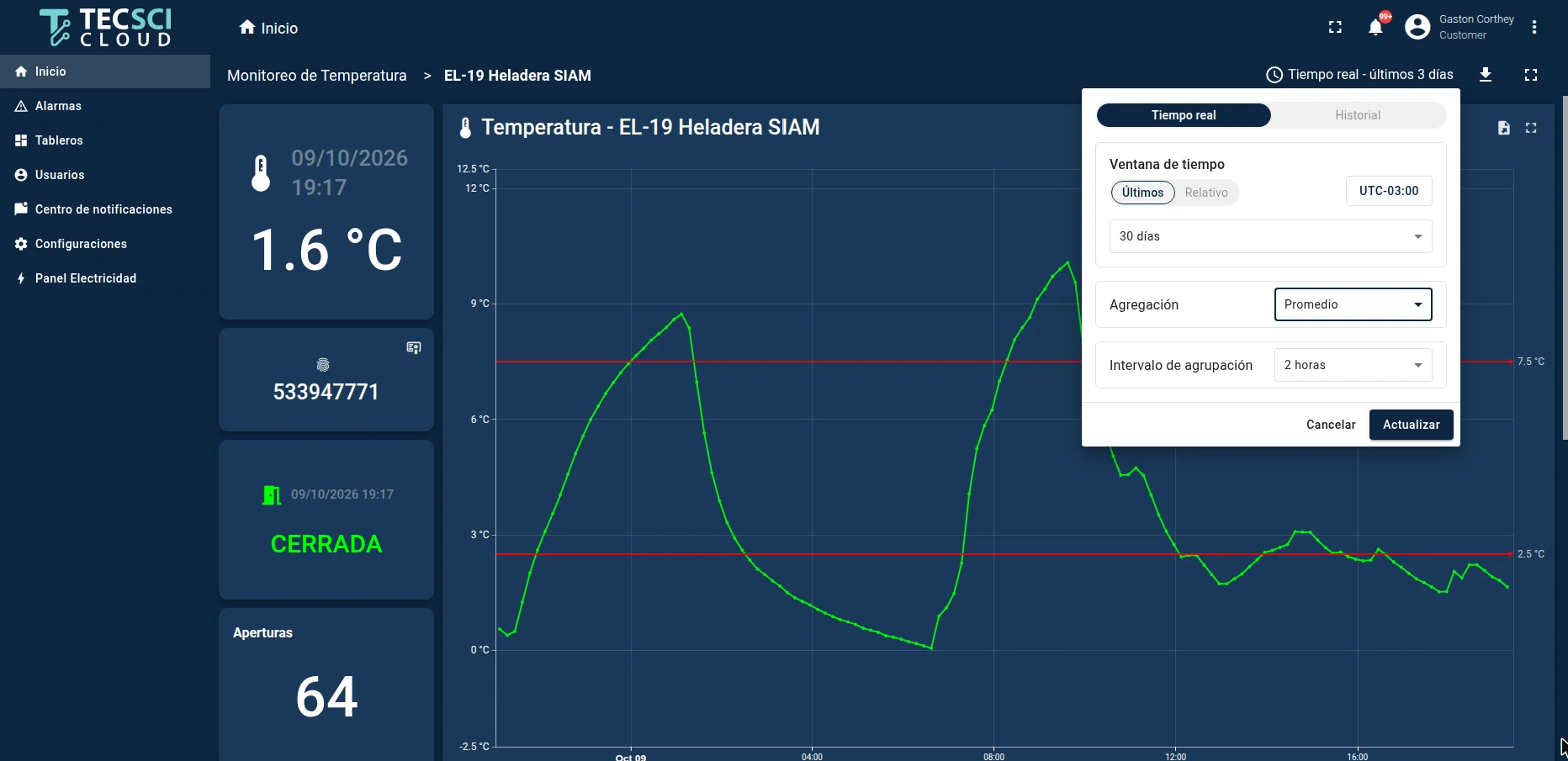The height and width of the screenshot is (761, 1568).
Task: Expand the temperature chart widget fullscreen
Action: 1531,128
